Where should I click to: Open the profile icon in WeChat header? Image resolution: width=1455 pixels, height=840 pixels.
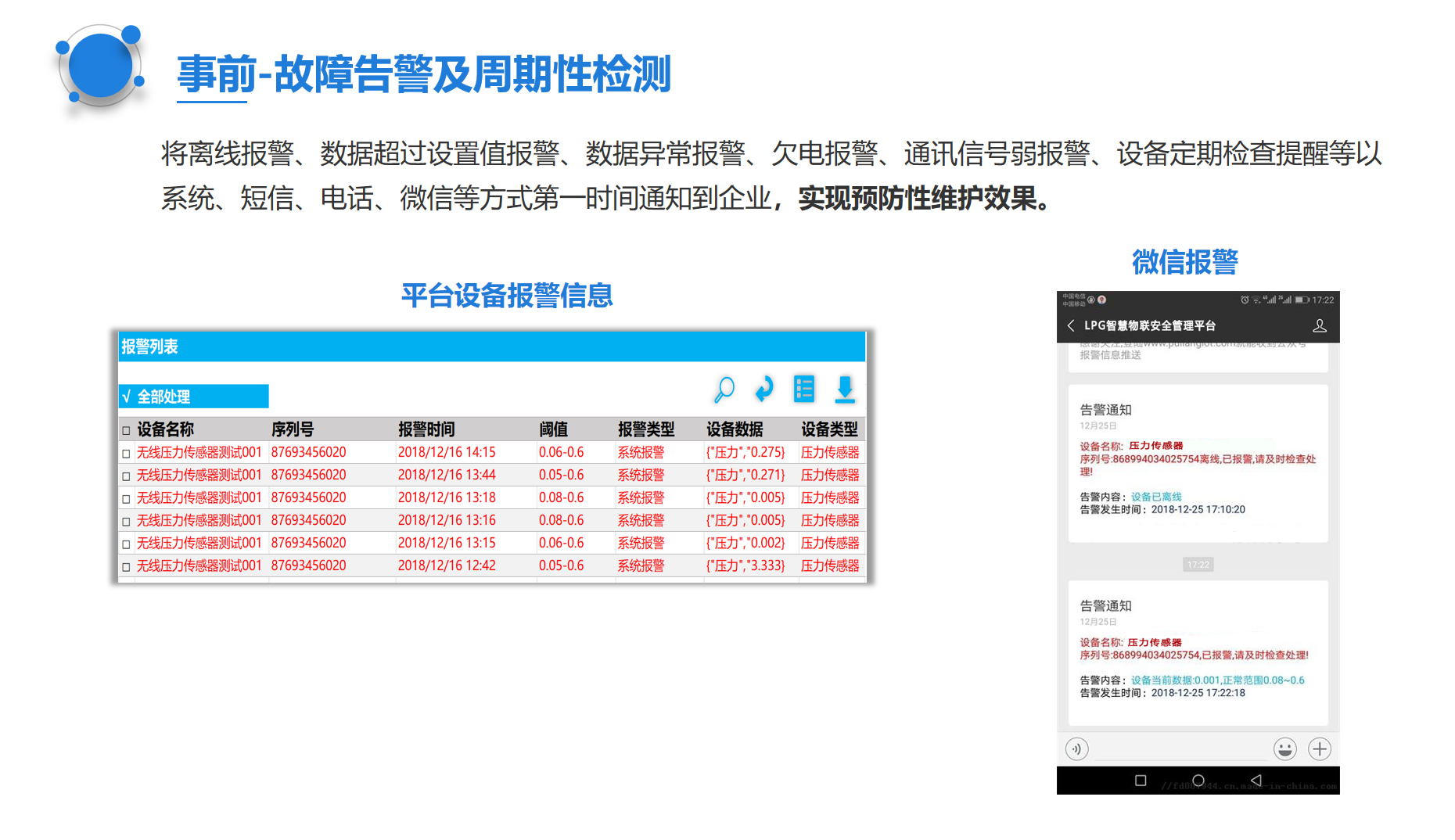(1320, 325)
